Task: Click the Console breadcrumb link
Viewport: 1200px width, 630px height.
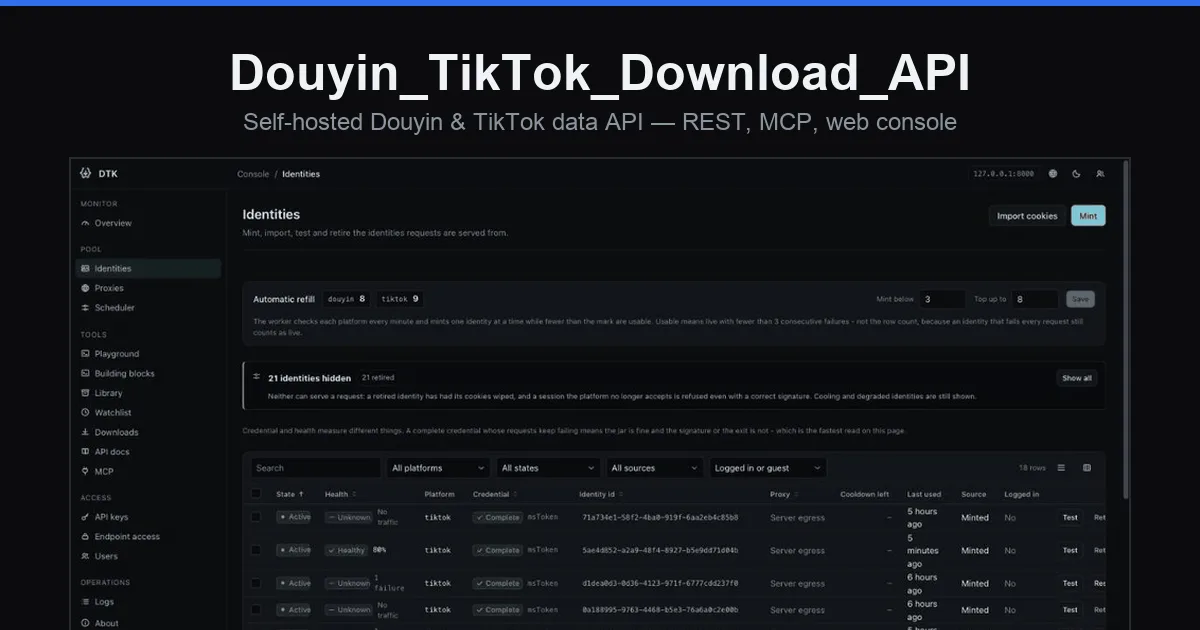Action: [x=253, y=174]
